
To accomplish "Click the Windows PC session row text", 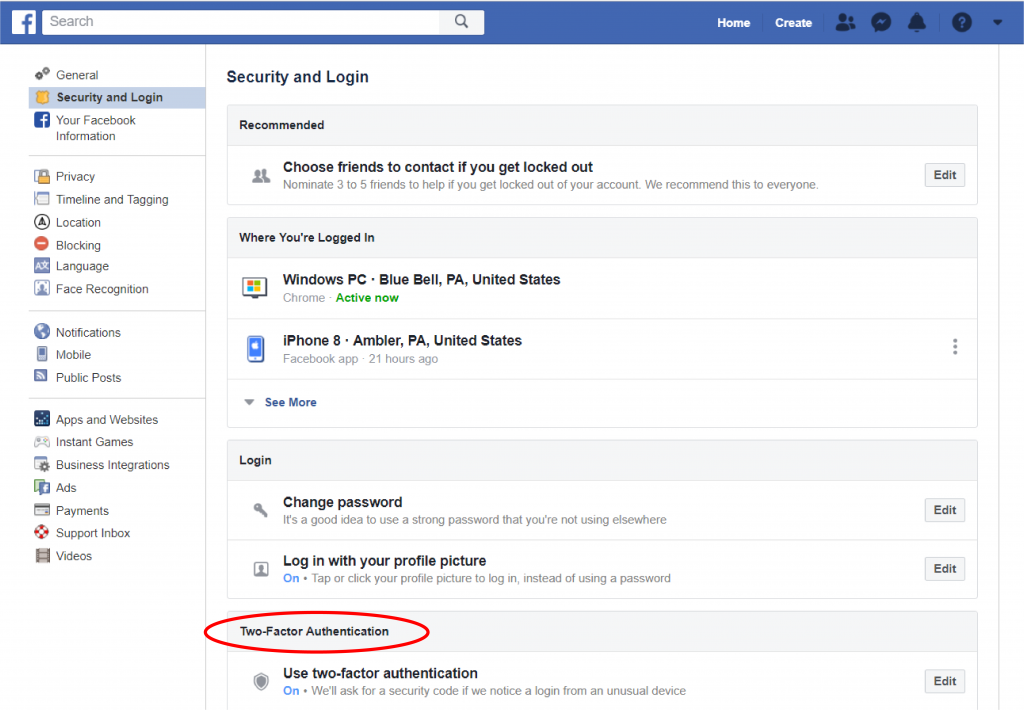I will point(421,280).
